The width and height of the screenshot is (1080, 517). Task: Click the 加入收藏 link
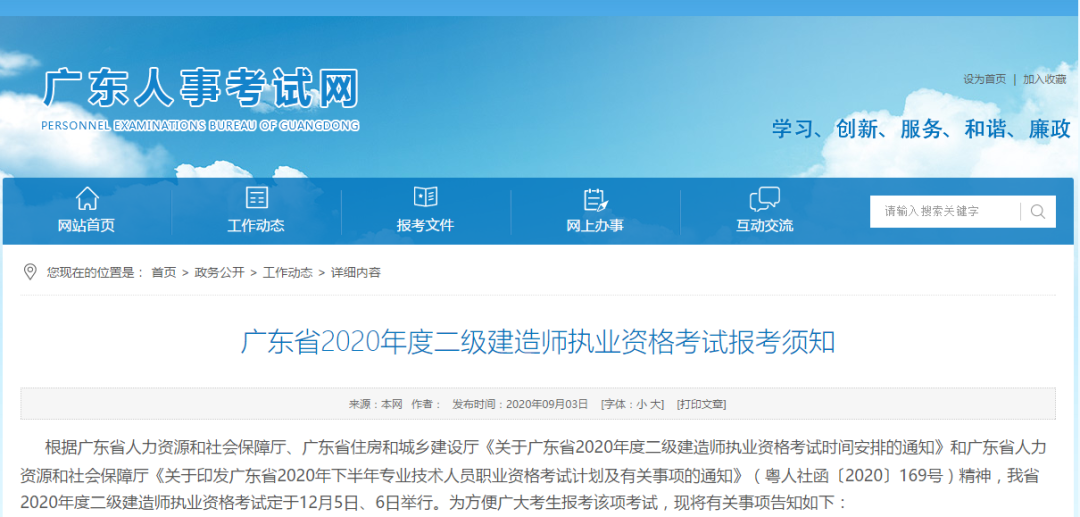coord(1044,79)
